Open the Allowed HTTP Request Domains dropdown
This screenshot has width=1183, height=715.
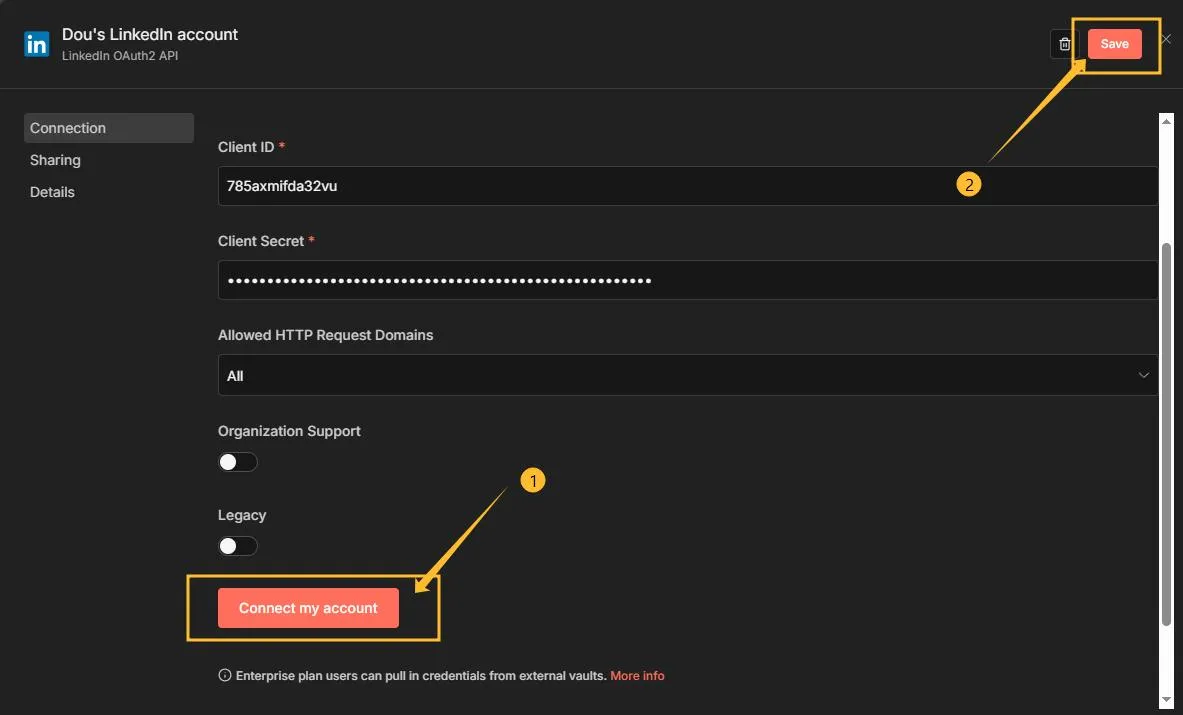(x=686, y=376)
